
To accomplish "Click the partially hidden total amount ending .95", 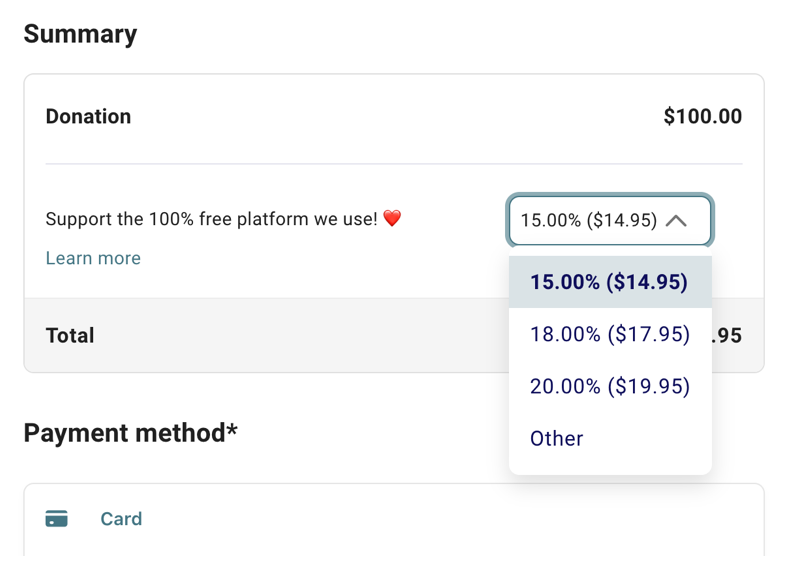I will pos(727,336).
